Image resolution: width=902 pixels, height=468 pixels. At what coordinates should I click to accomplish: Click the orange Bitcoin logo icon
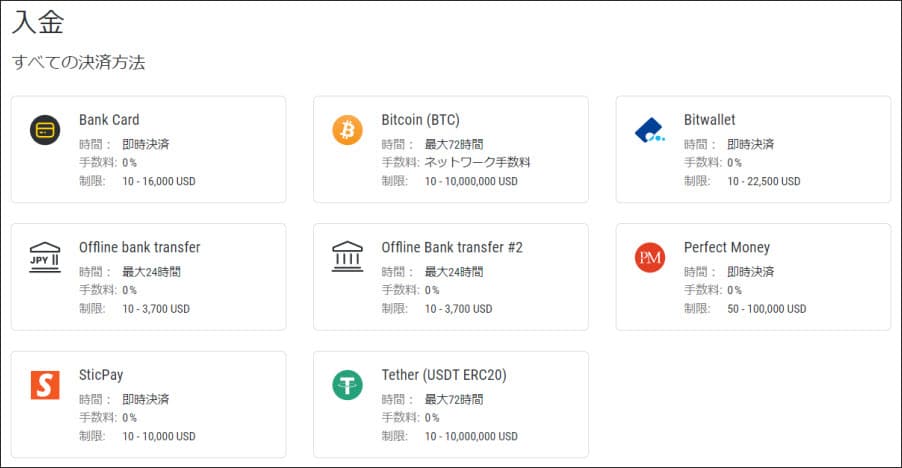pos(347,130)
